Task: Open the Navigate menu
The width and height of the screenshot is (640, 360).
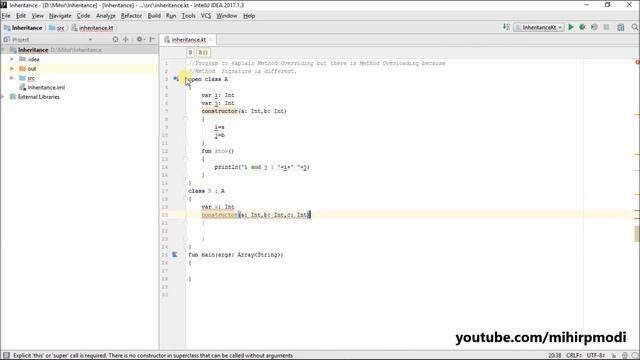Action: click(60, 16)
